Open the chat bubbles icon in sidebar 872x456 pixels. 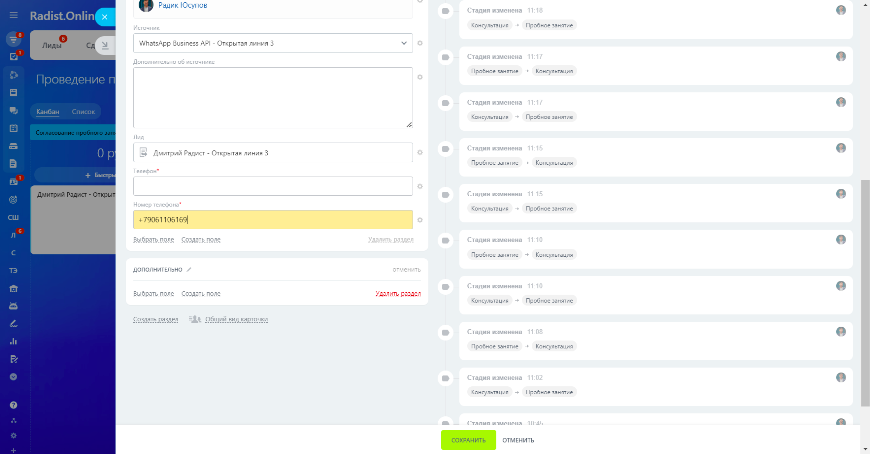(13, 111)
